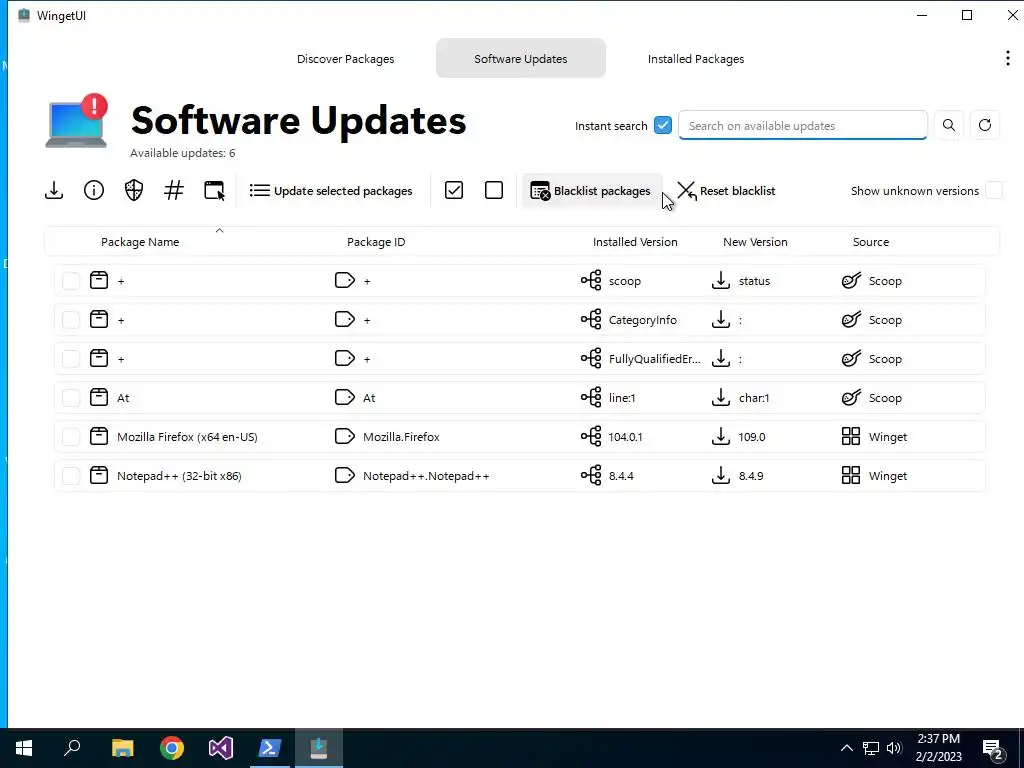Sort by Package Name column header

pyautogui.click(x=140, y=242)
